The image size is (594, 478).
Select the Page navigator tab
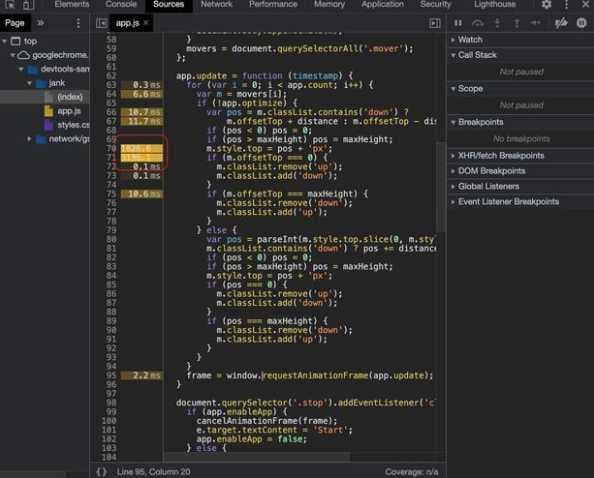click(15, 23)
